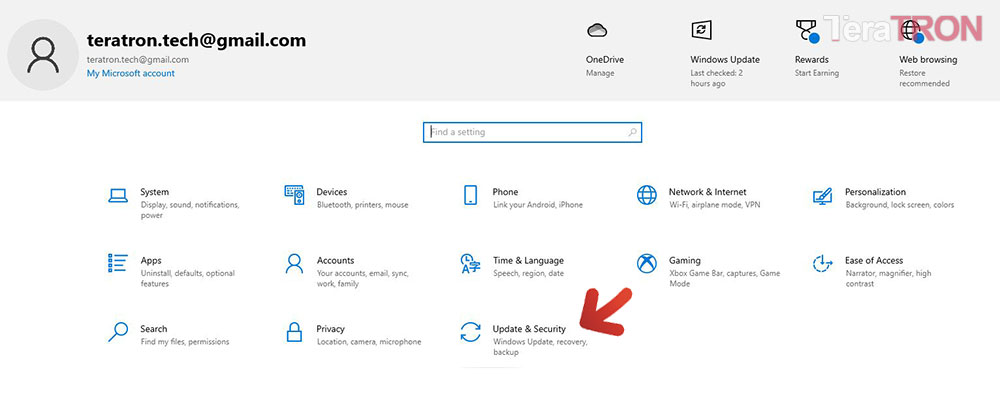Image resolution: width=1000 pixels, height=407 pixels.
Task: Click the Rewards medal icon
Action: tap(807, 31)
